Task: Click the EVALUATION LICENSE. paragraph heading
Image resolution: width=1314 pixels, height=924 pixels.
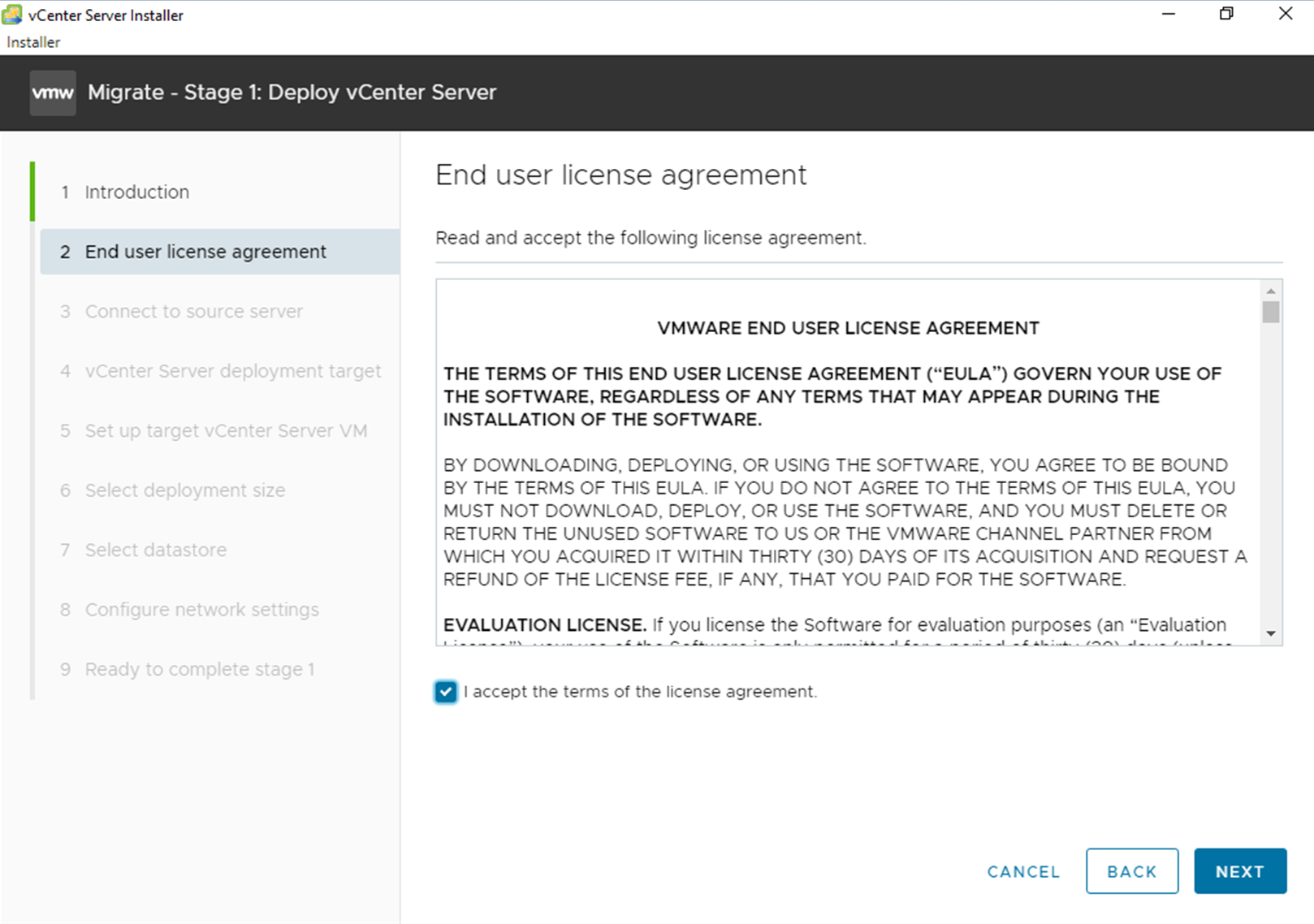Action: (x=545, y=624)
